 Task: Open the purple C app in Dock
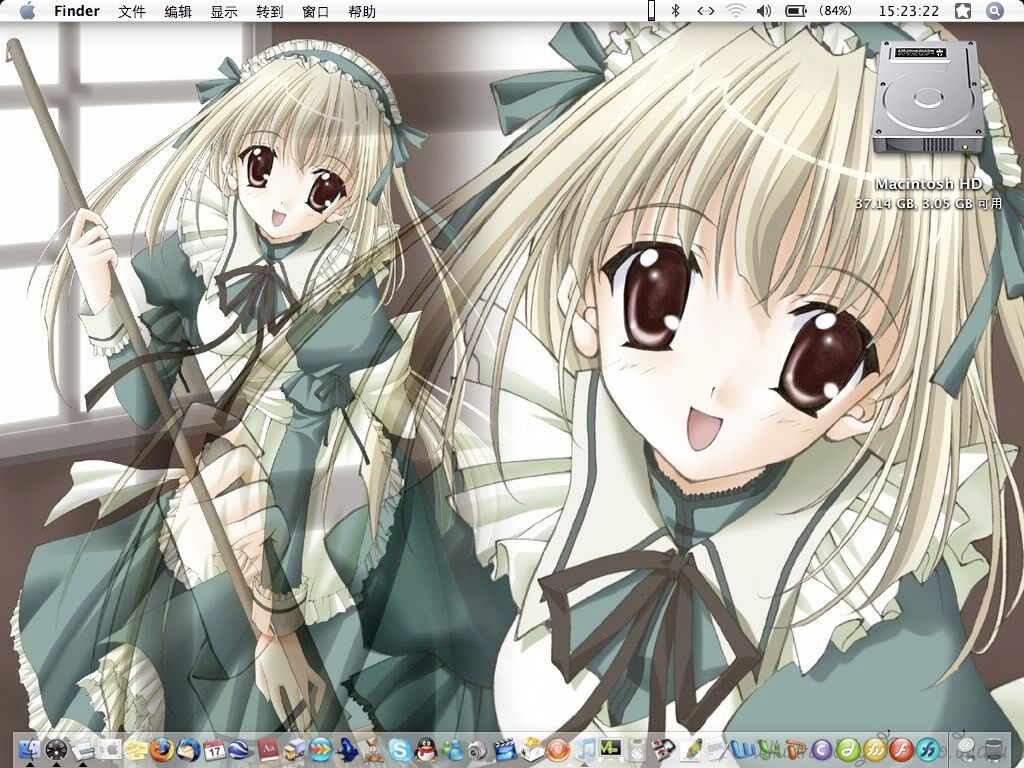(822, 750)
